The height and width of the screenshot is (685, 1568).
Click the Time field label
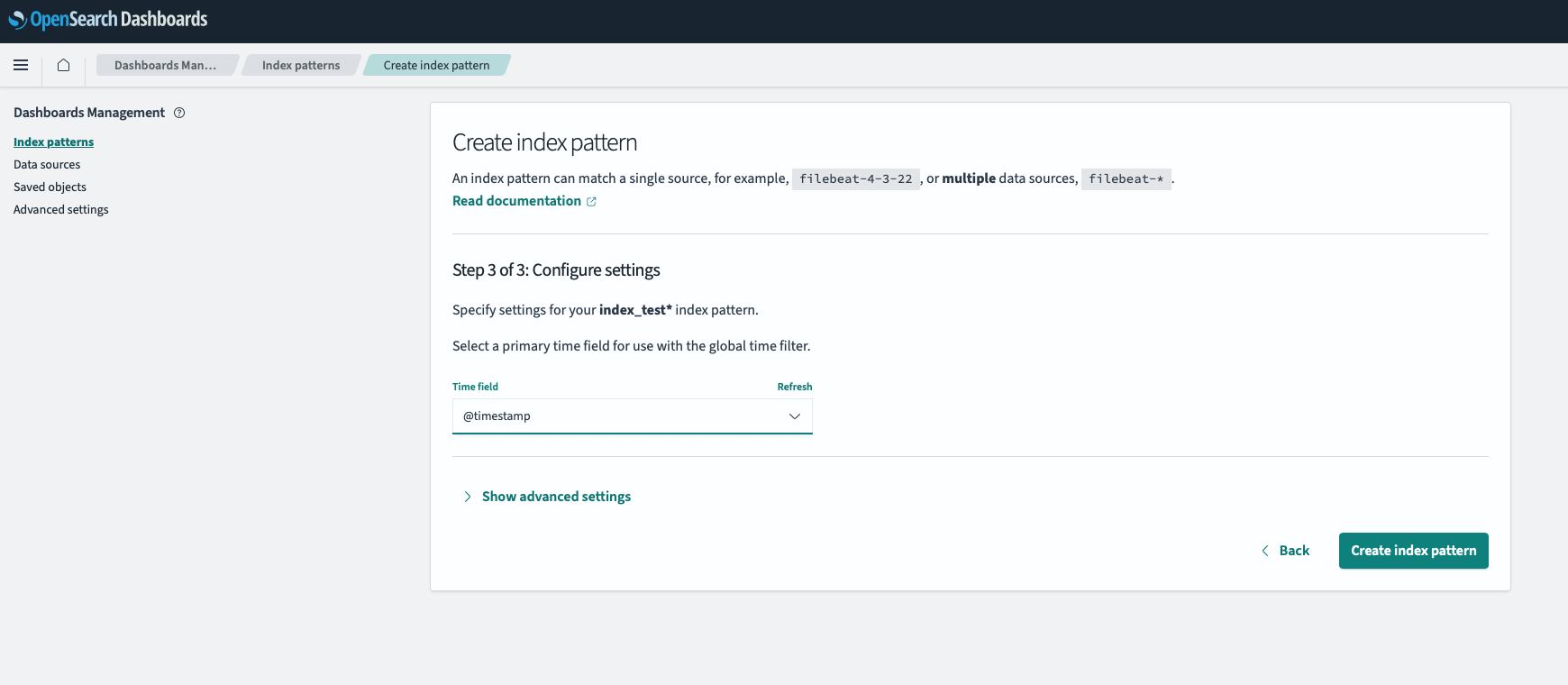click(475, 387)
